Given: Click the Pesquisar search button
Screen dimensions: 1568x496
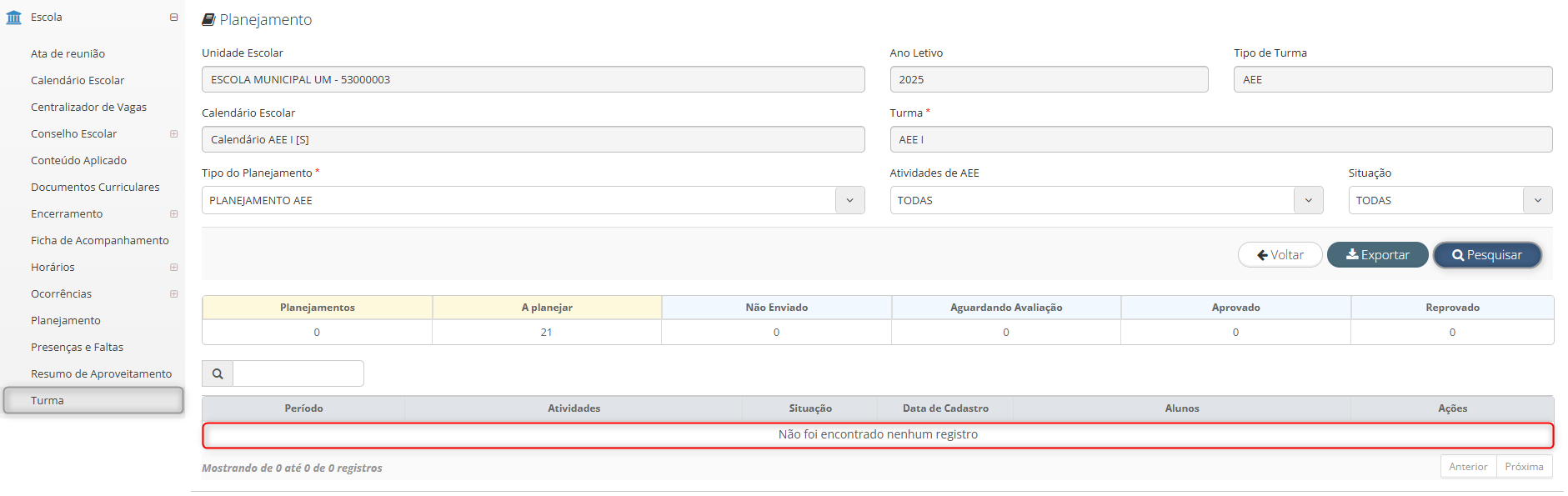Looking at the screenshot, I should (1486, 255).
